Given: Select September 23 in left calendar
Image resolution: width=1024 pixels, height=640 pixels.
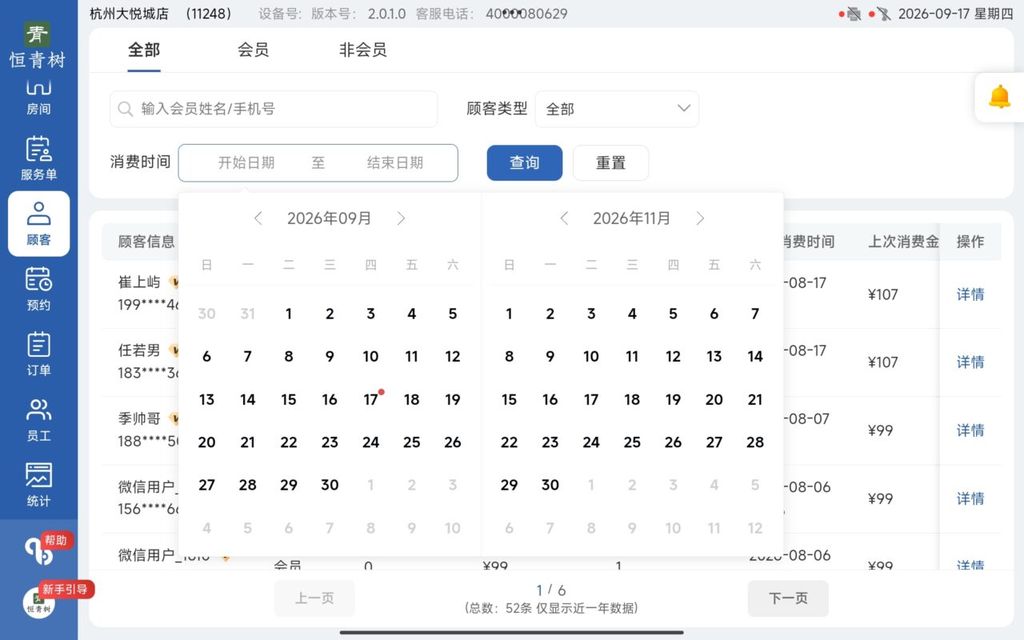Looking at the screenshot, I should 330,443.
